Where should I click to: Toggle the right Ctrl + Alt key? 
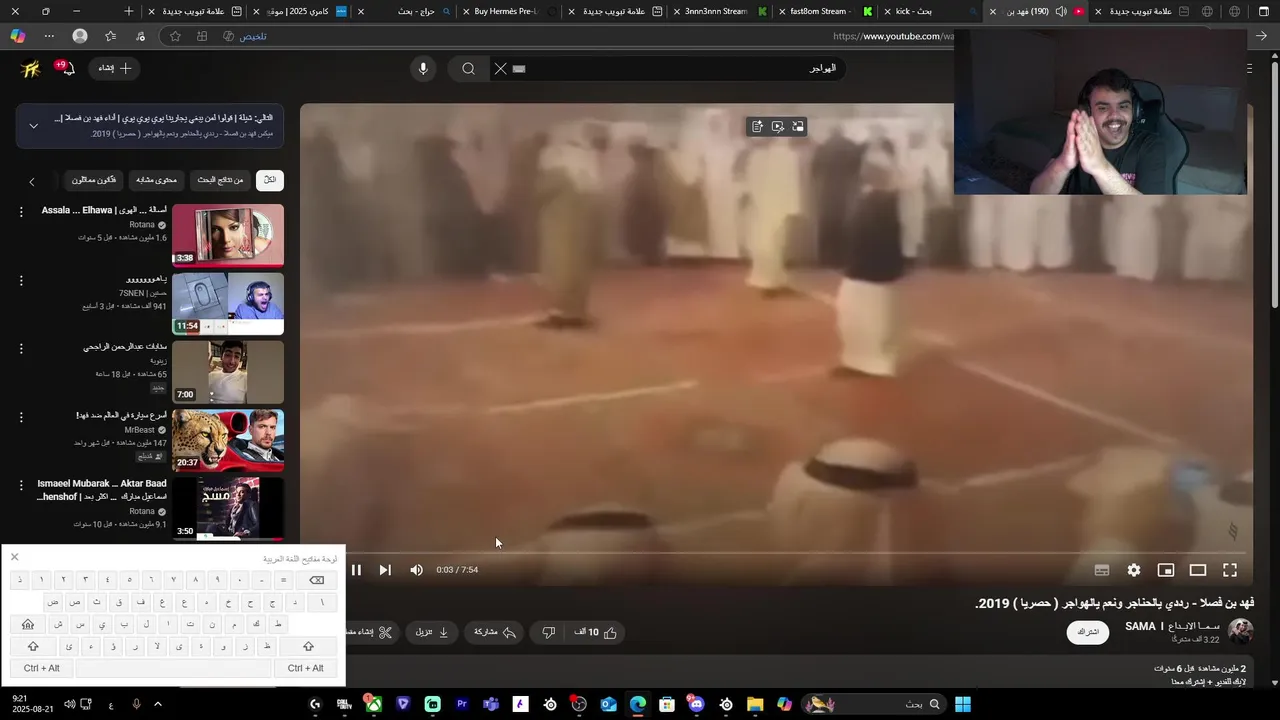click(306, 668)
